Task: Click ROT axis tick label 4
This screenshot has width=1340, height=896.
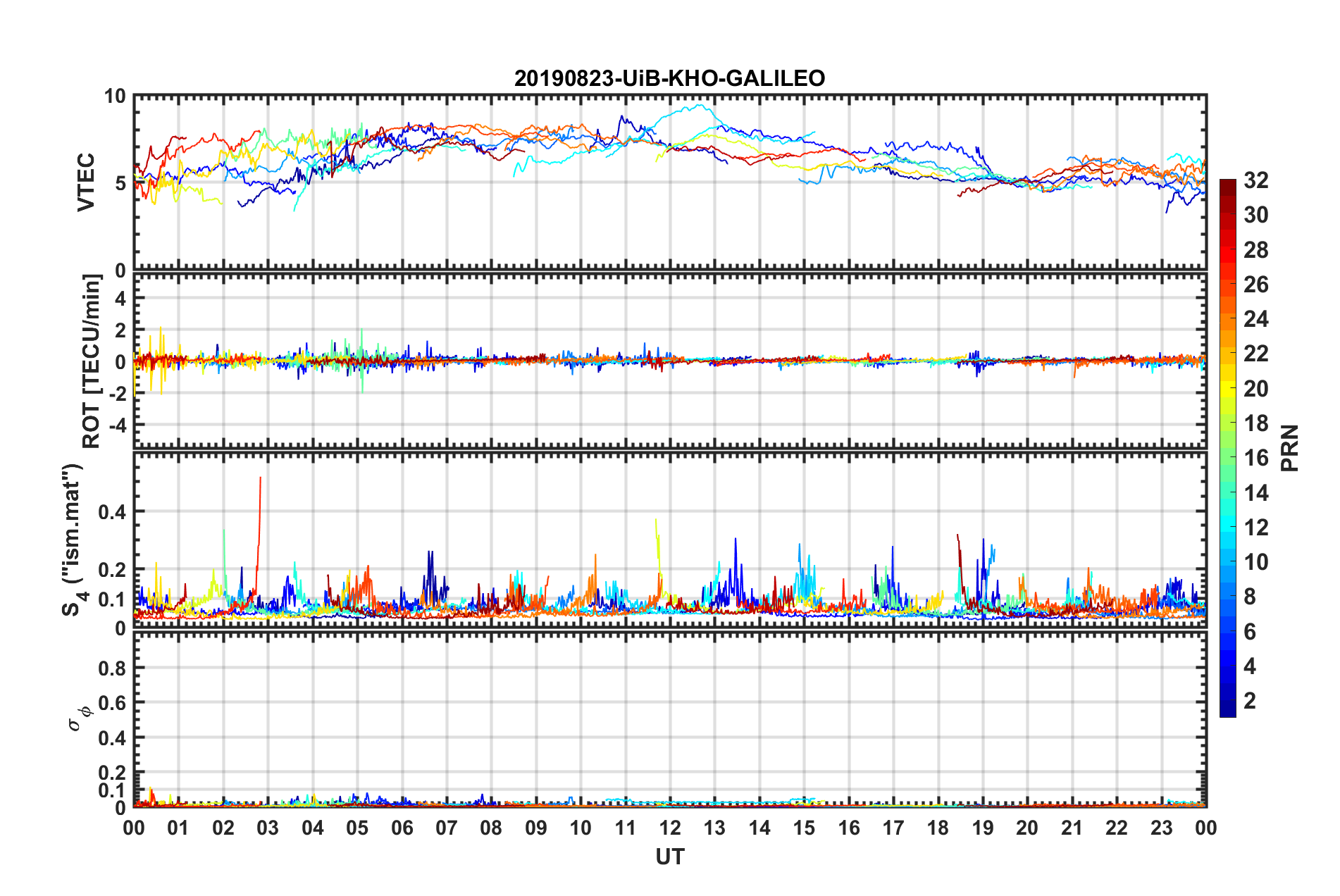Action: click(x=120, y=299)
